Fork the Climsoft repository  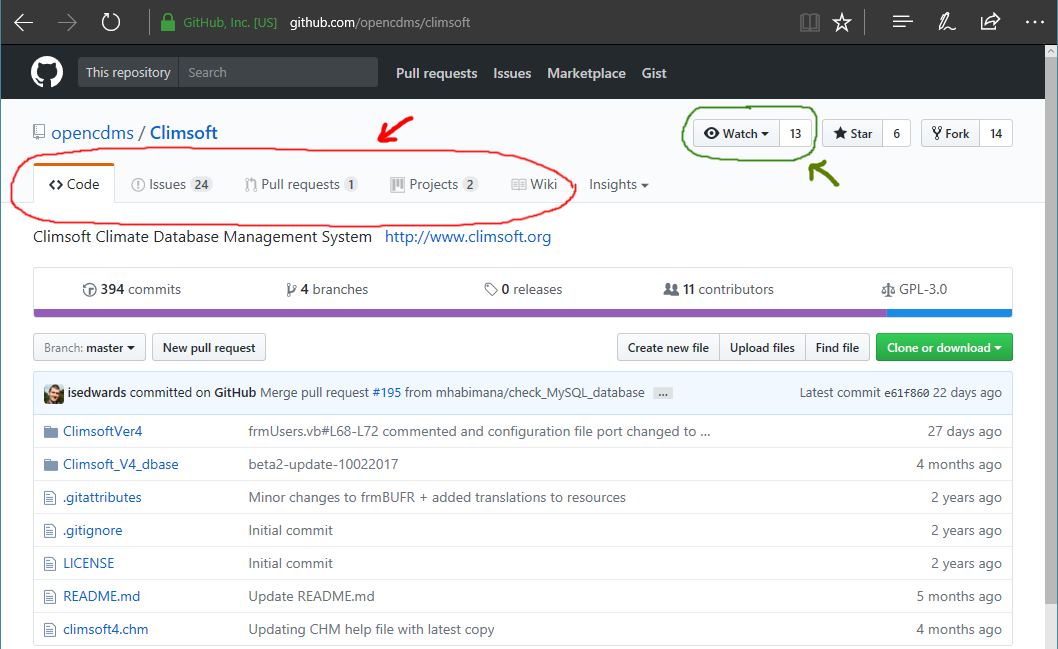coord(950,134)
